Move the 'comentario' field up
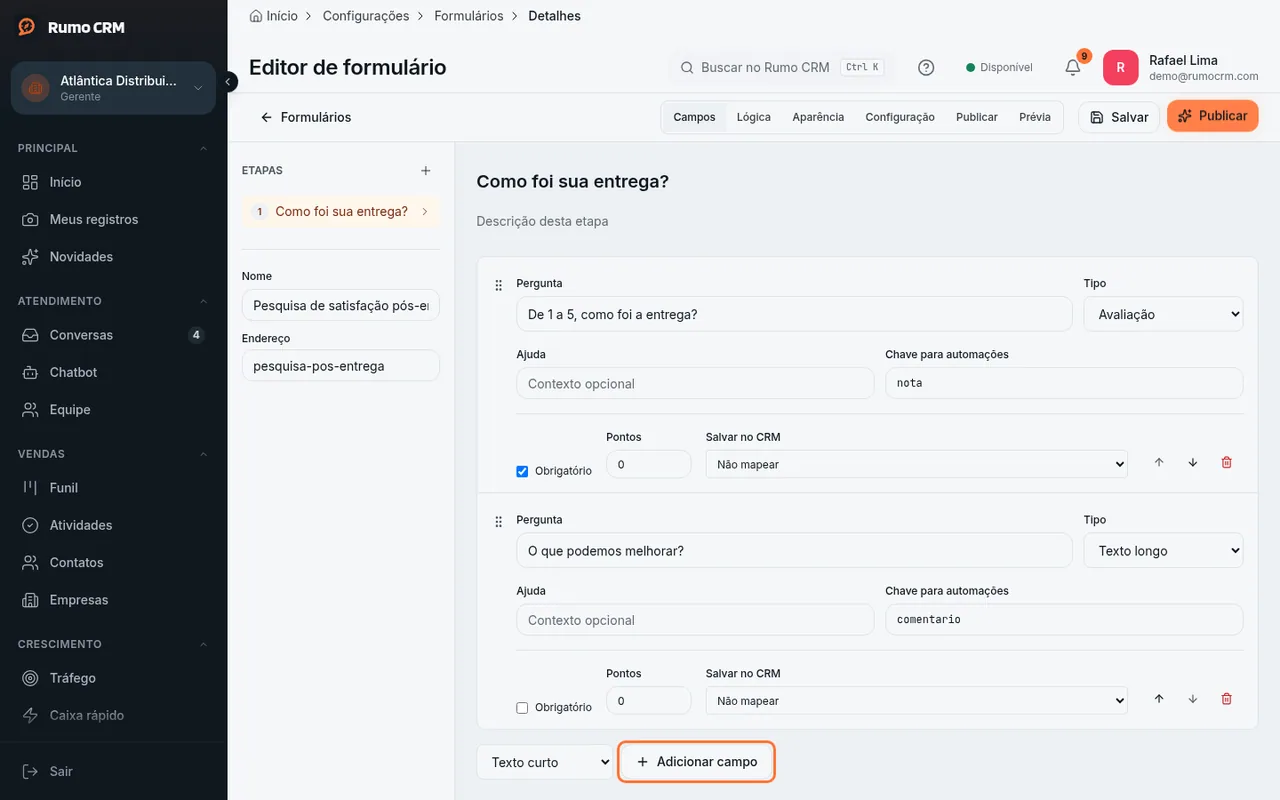 [1159, 699]
